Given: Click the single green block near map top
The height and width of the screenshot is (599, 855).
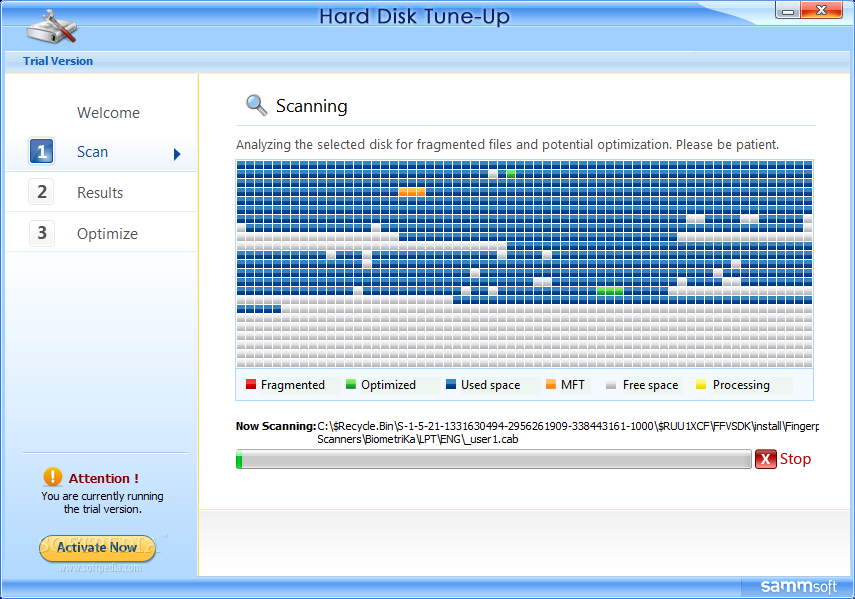Looking at the screenshot, I should [511, 174].
